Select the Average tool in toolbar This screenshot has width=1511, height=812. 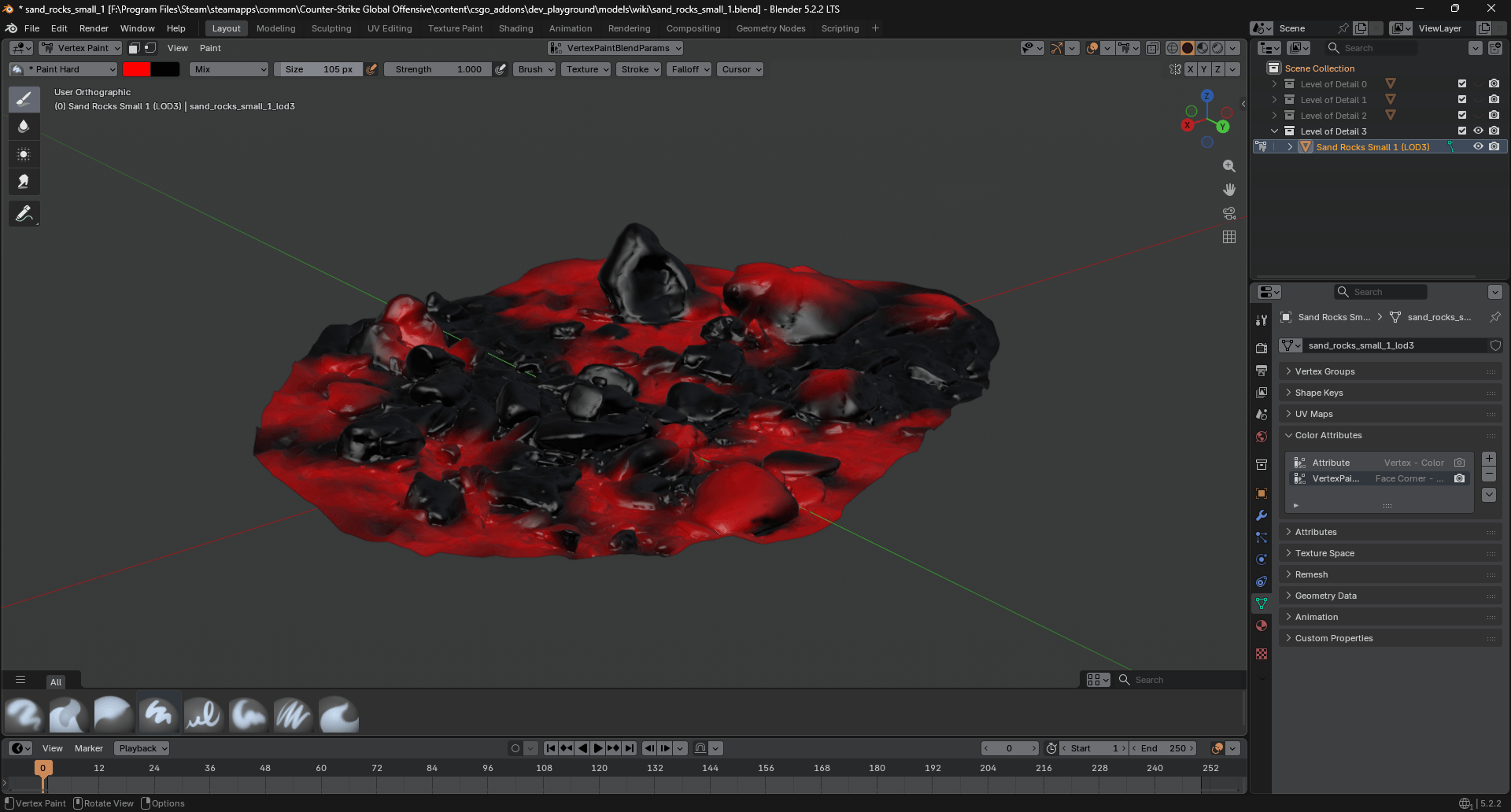coord(24,154)
